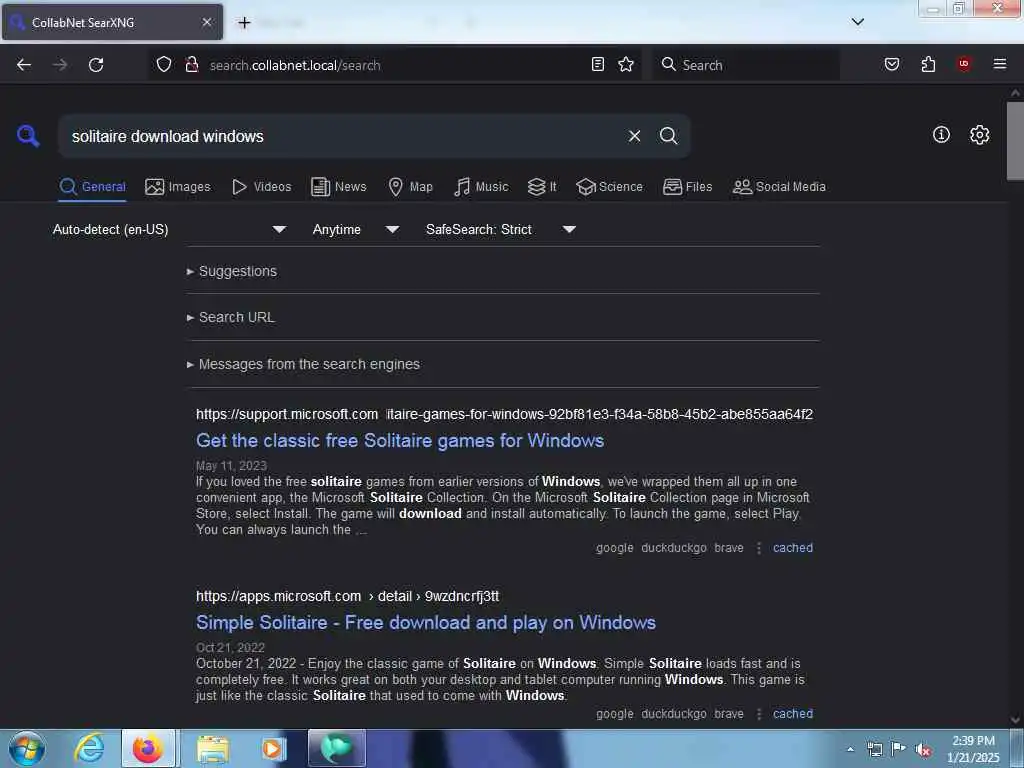Click the muted volume tray icon
This screenshot has width=1024, height=768.
923,750
